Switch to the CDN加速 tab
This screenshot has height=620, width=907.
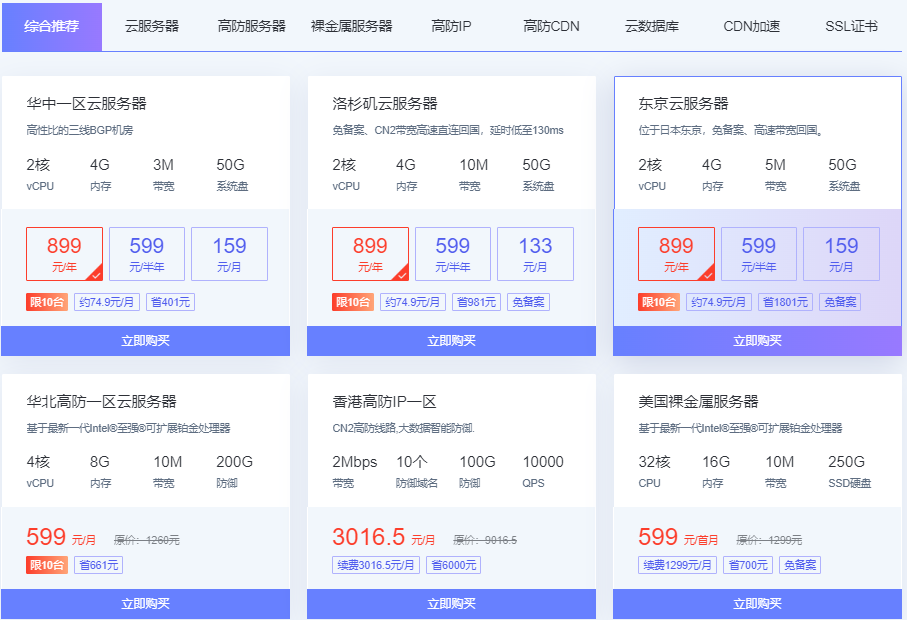pos(751,27)
